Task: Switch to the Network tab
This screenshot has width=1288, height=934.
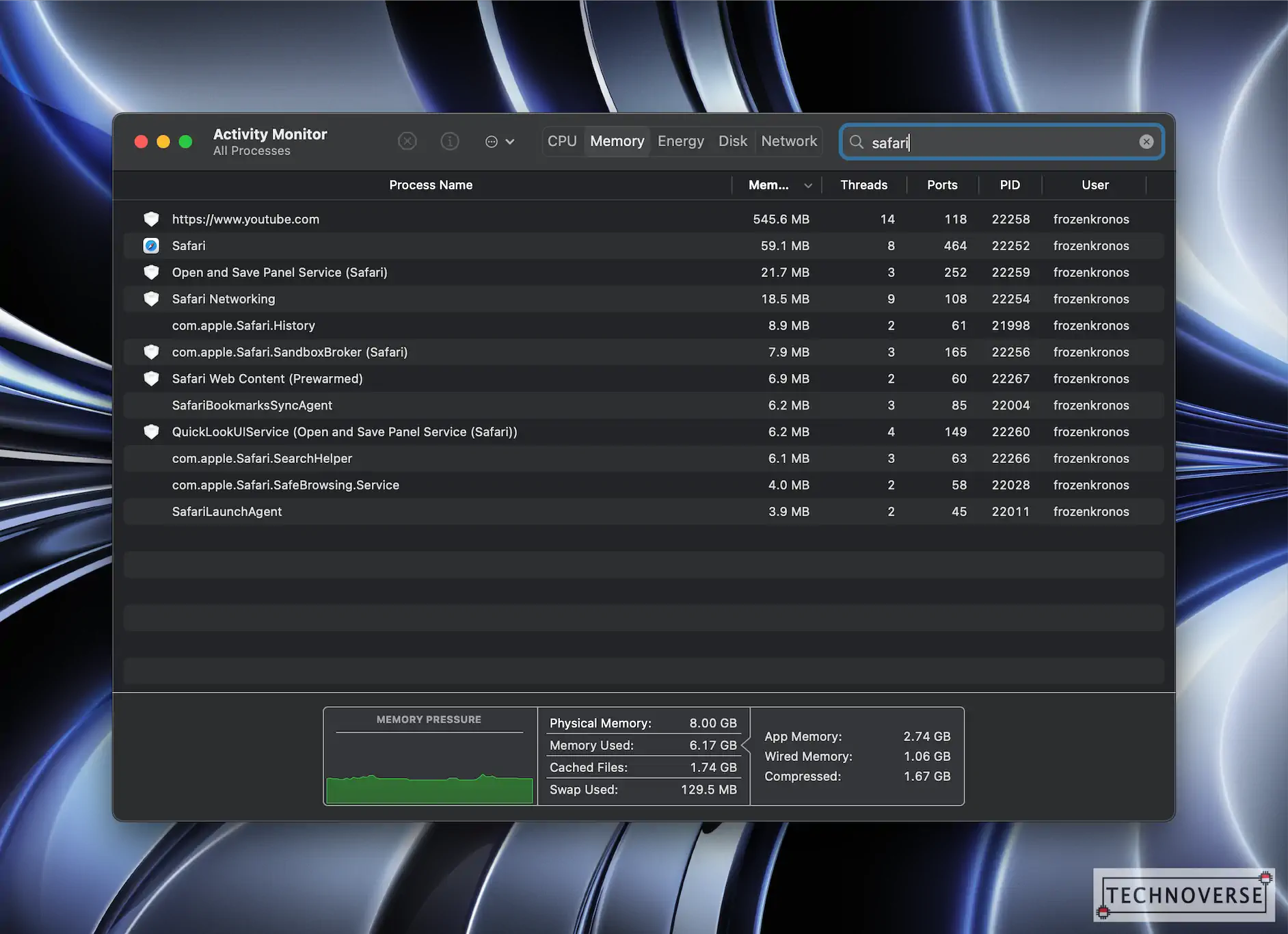Action: coord(789,141)
